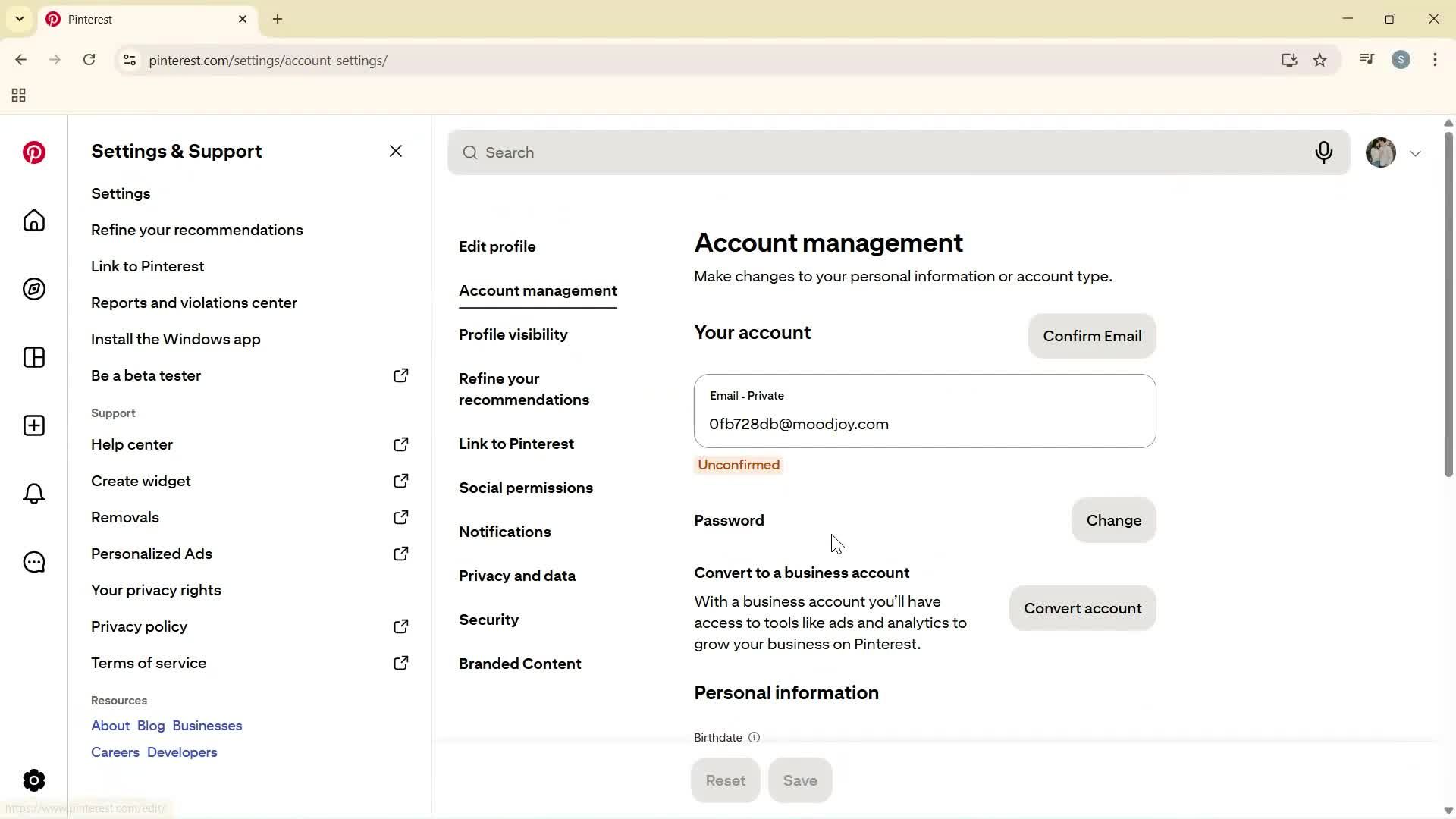Start voice search with the microphone icon
The width and height of the screenshot is (1456, 819).
point(1324,152)
